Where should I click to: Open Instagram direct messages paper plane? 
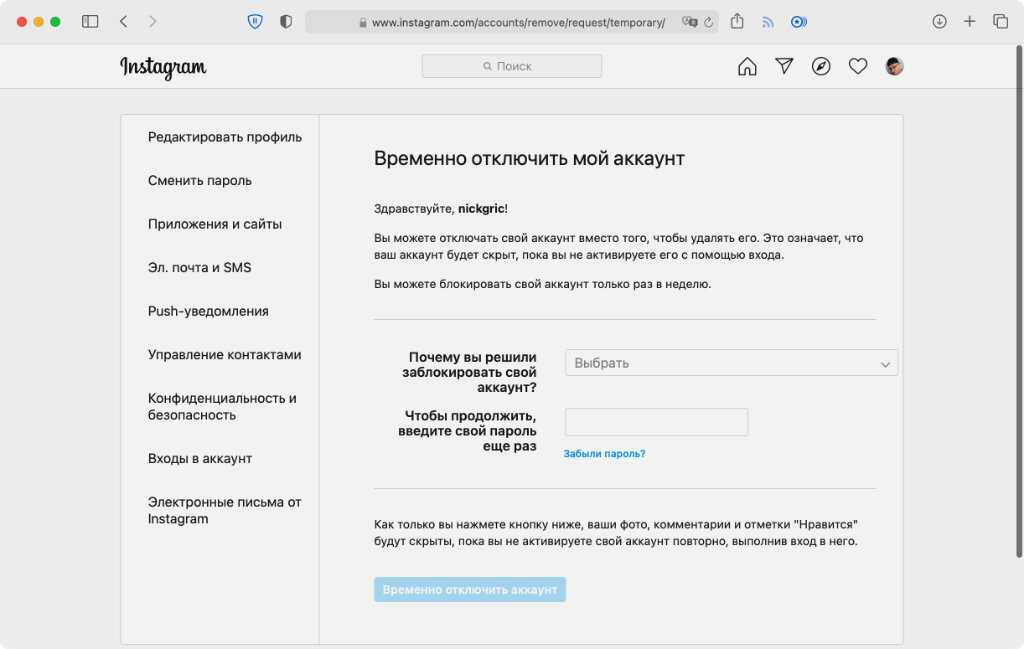click(x=784, y=66)
